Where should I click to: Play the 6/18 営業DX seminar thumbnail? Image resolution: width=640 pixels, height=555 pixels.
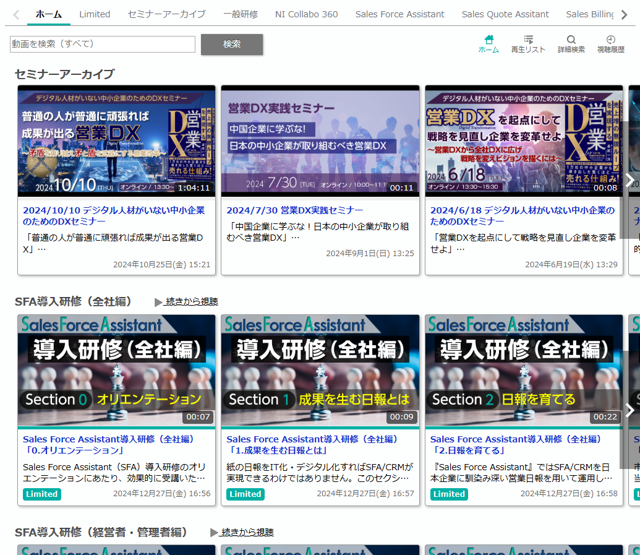[524, 141]
